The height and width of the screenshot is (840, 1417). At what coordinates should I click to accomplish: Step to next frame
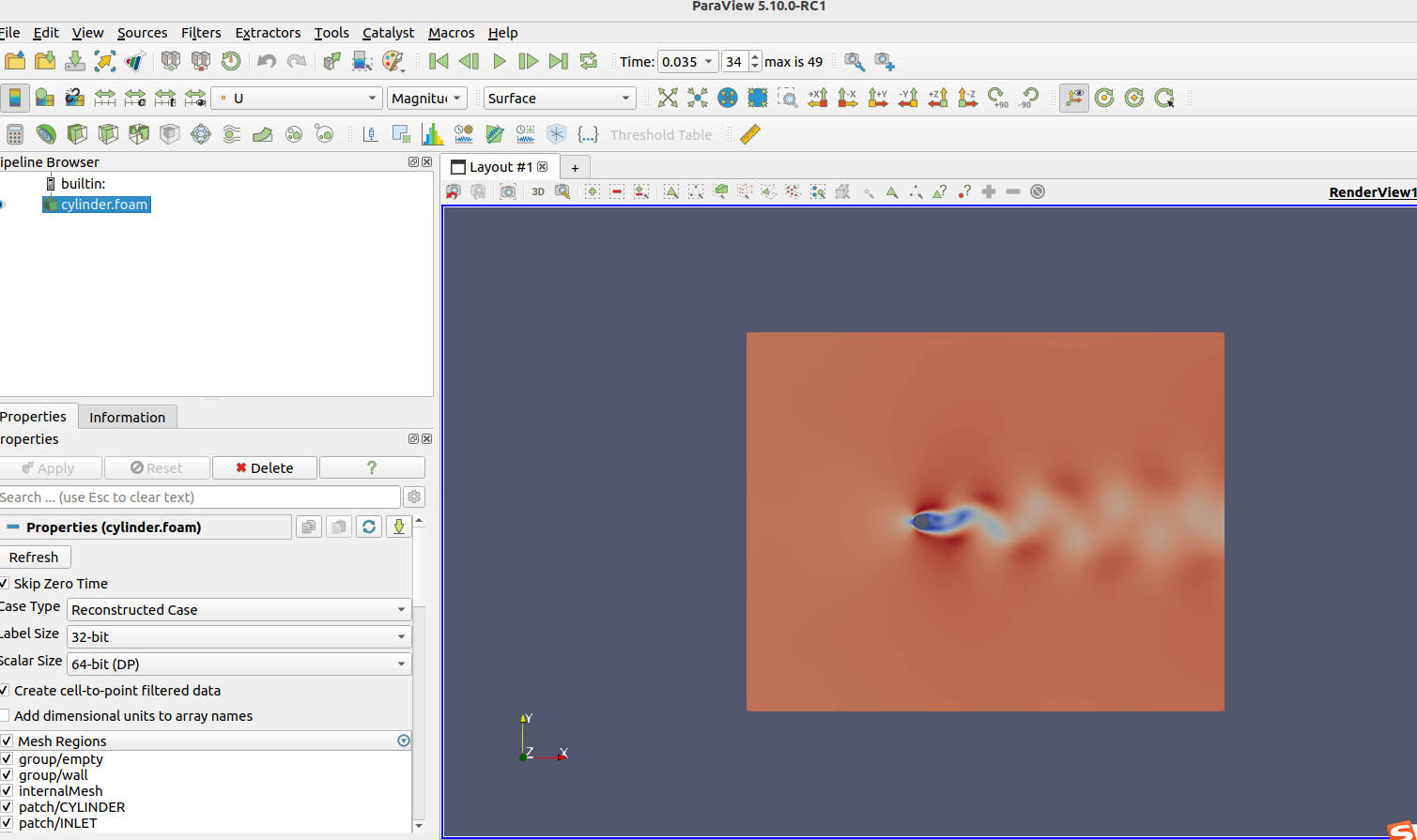(x=529, y=61)
